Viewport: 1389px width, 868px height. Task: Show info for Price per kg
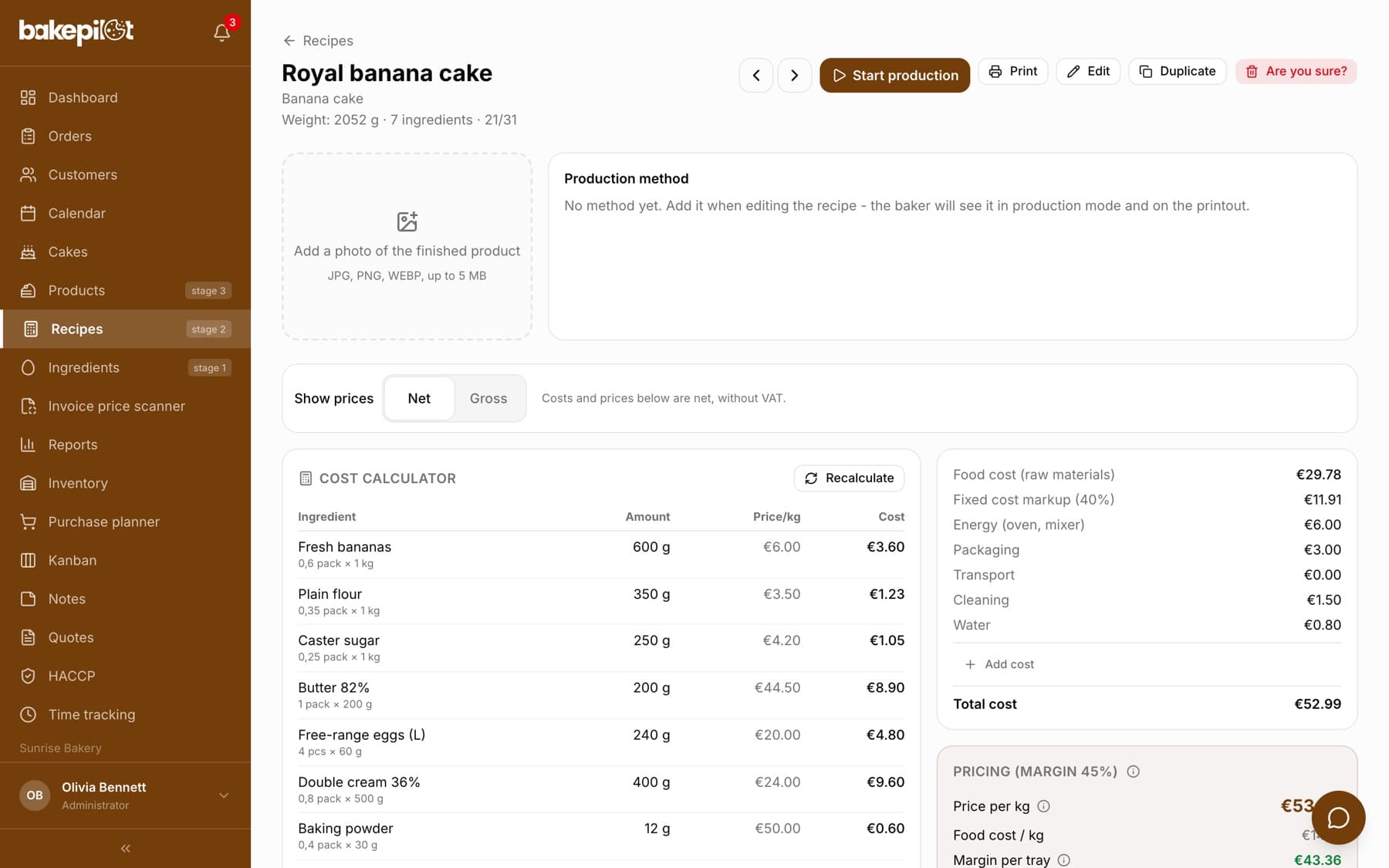1043,806
